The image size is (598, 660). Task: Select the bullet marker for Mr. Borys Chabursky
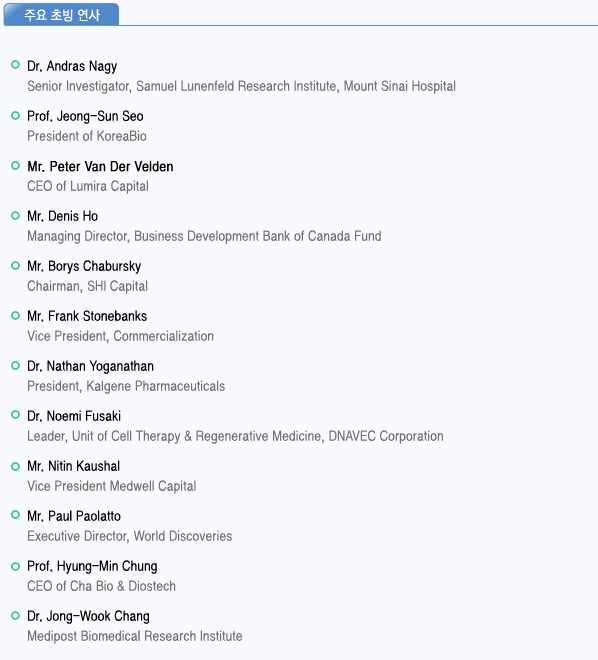[16, 266]
